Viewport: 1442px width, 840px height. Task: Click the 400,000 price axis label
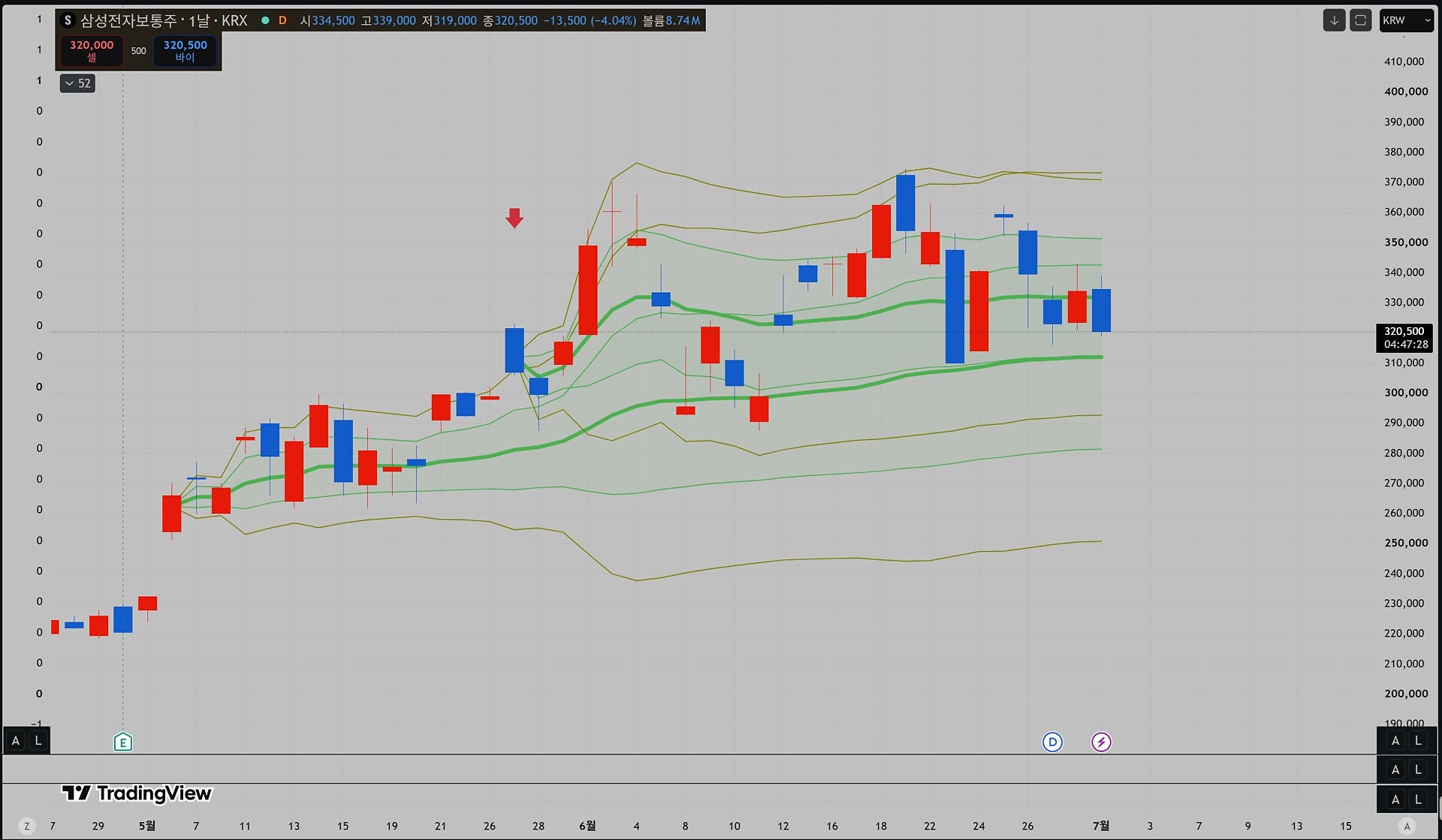[x=1406, y=92]
